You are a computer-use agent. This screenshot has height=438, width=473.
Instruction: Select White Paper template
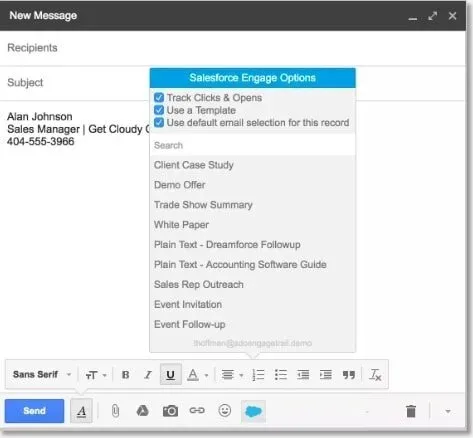tap(253, 225)
